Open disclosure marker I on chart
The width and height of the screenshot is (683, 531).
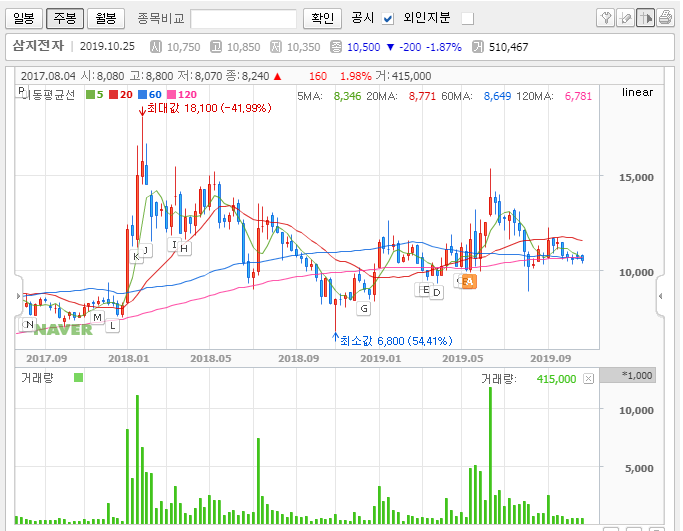(x=174, y=244)
